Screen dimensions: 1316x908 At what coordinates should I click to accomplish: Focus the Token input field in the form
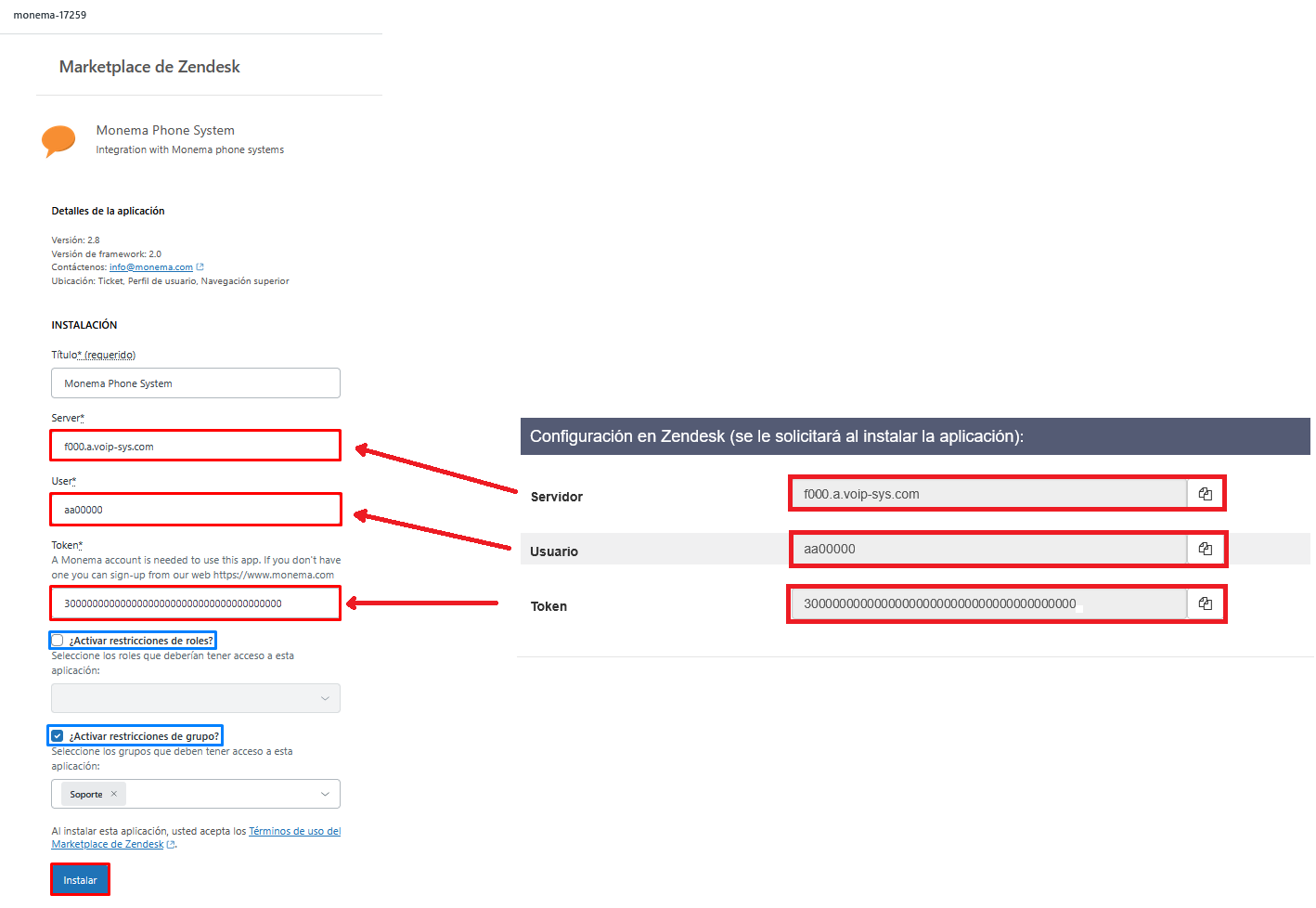pos(196,603)
